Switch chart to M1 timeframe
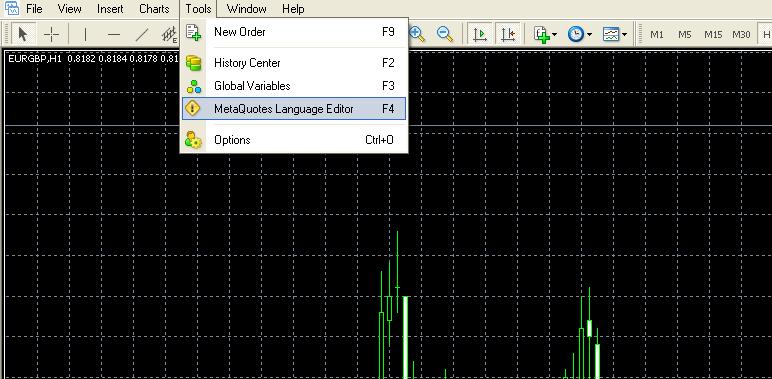The height and width of the screenshot is (379, 772). [x=657, y=34]
